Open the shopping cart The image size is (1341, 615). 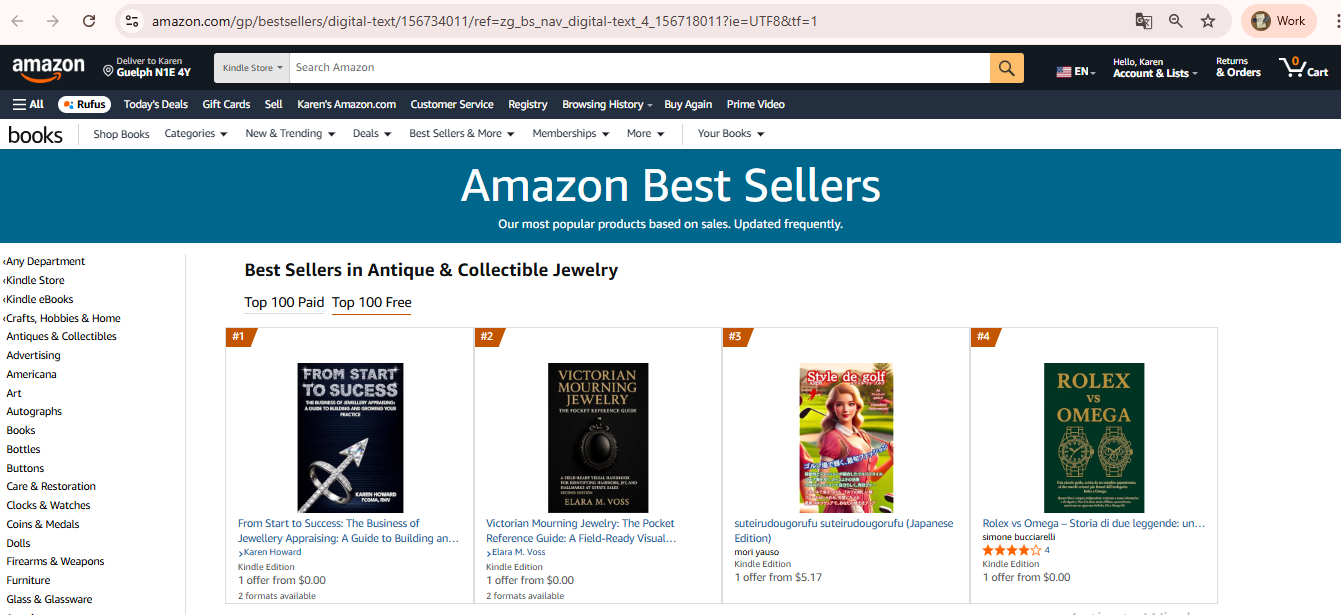(x=1303, y=68)
